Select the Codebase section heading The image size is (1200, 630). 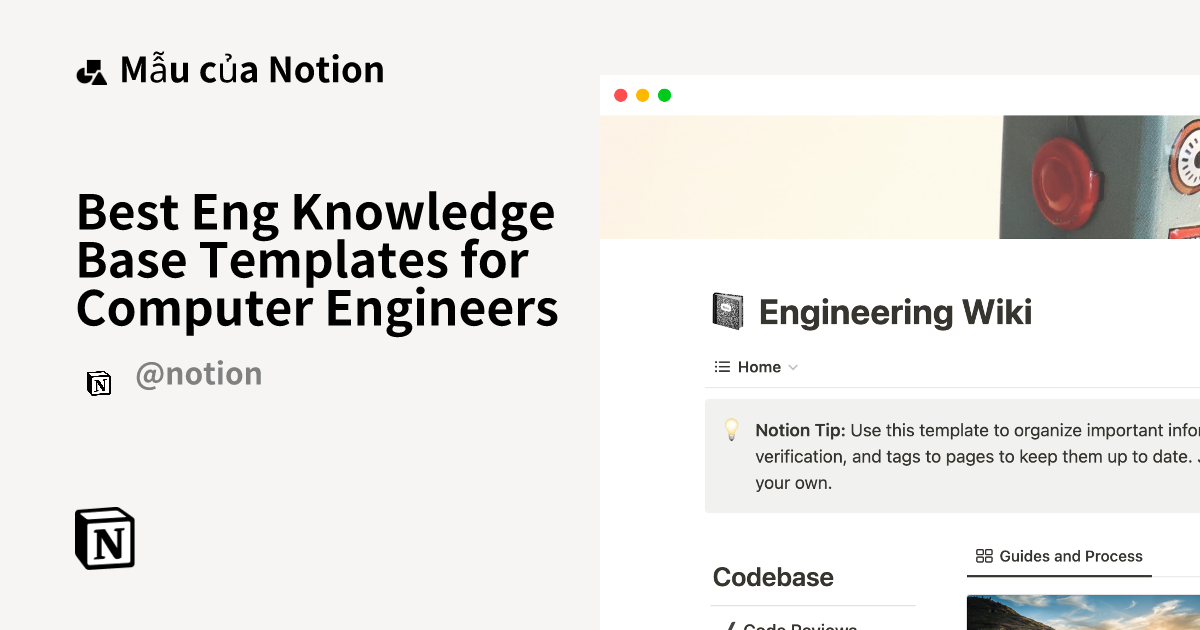773,577
